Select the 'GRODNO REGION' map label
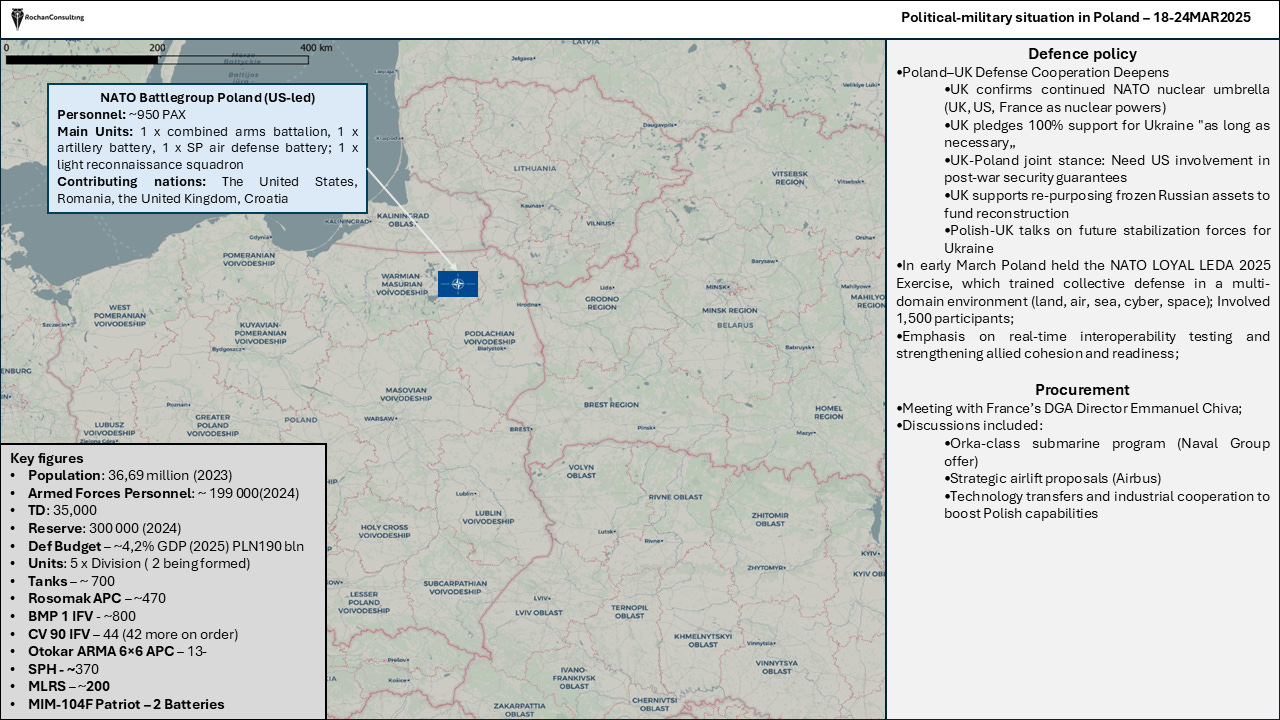The height and width of the screenshot is (720, 1280). [x=602, y=301]
